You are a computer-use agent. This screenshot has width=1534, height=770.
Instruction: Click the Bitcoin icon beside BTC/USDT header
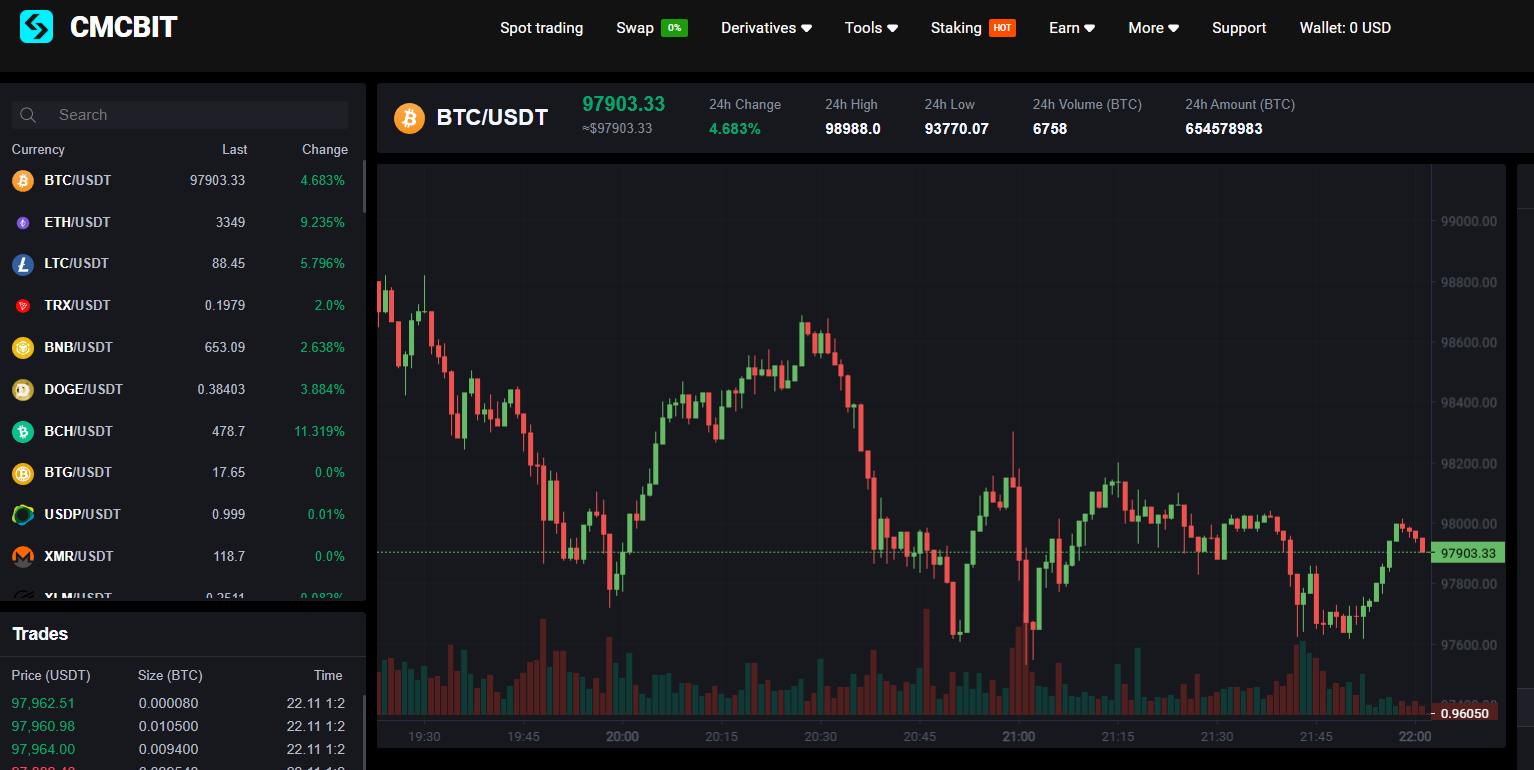pyautogui.click(x=409, y=118)
